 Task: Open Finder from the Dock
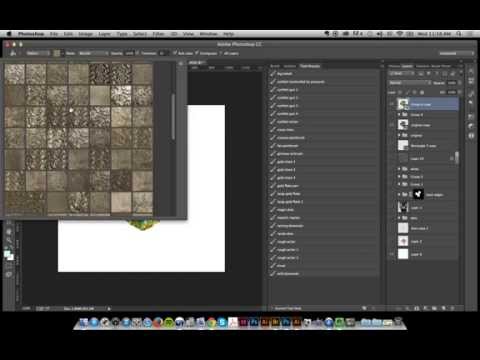point(84,322)
